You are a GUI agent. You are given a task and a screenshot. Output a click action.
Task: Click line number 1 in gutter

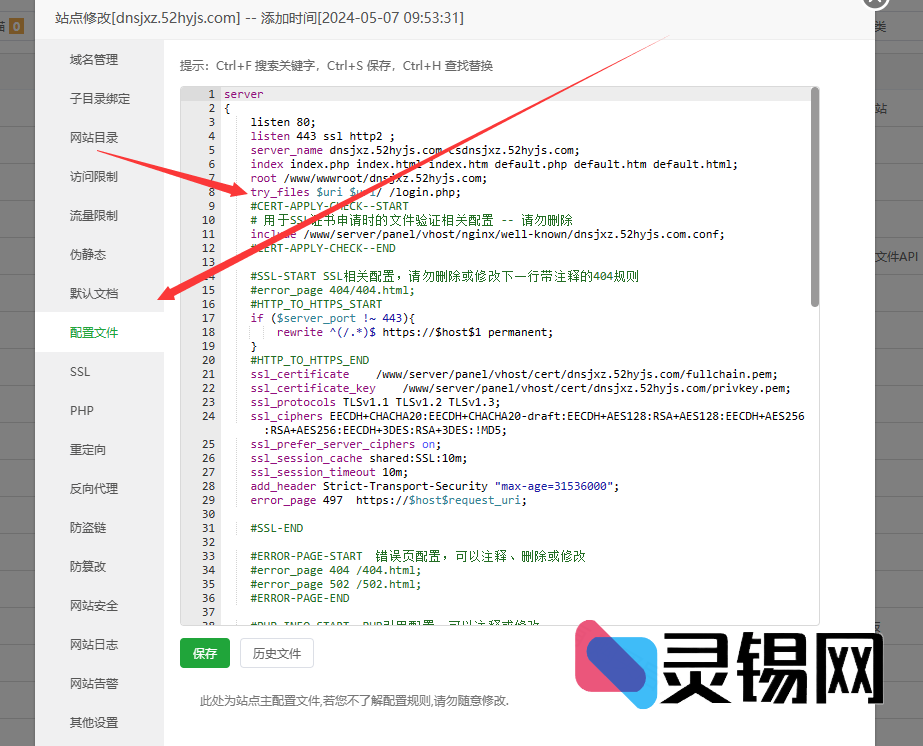[211, 94]
